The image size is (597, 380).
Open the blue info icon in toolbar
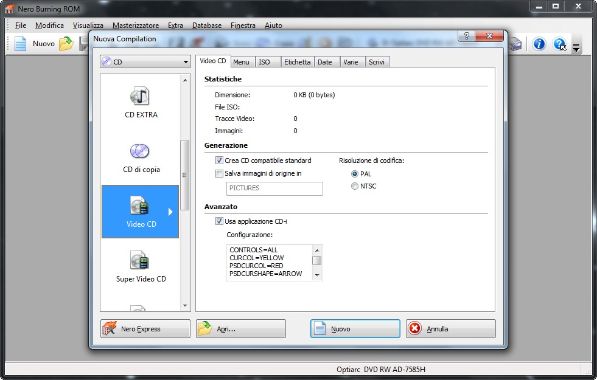point(539,44)
